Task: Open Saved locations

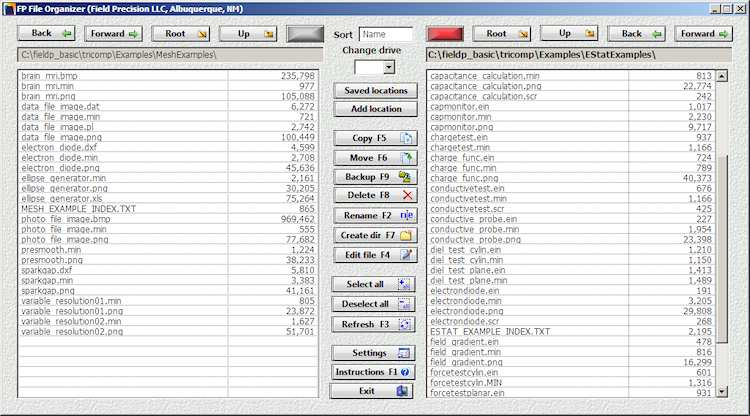Action: [x=373, y=90]
